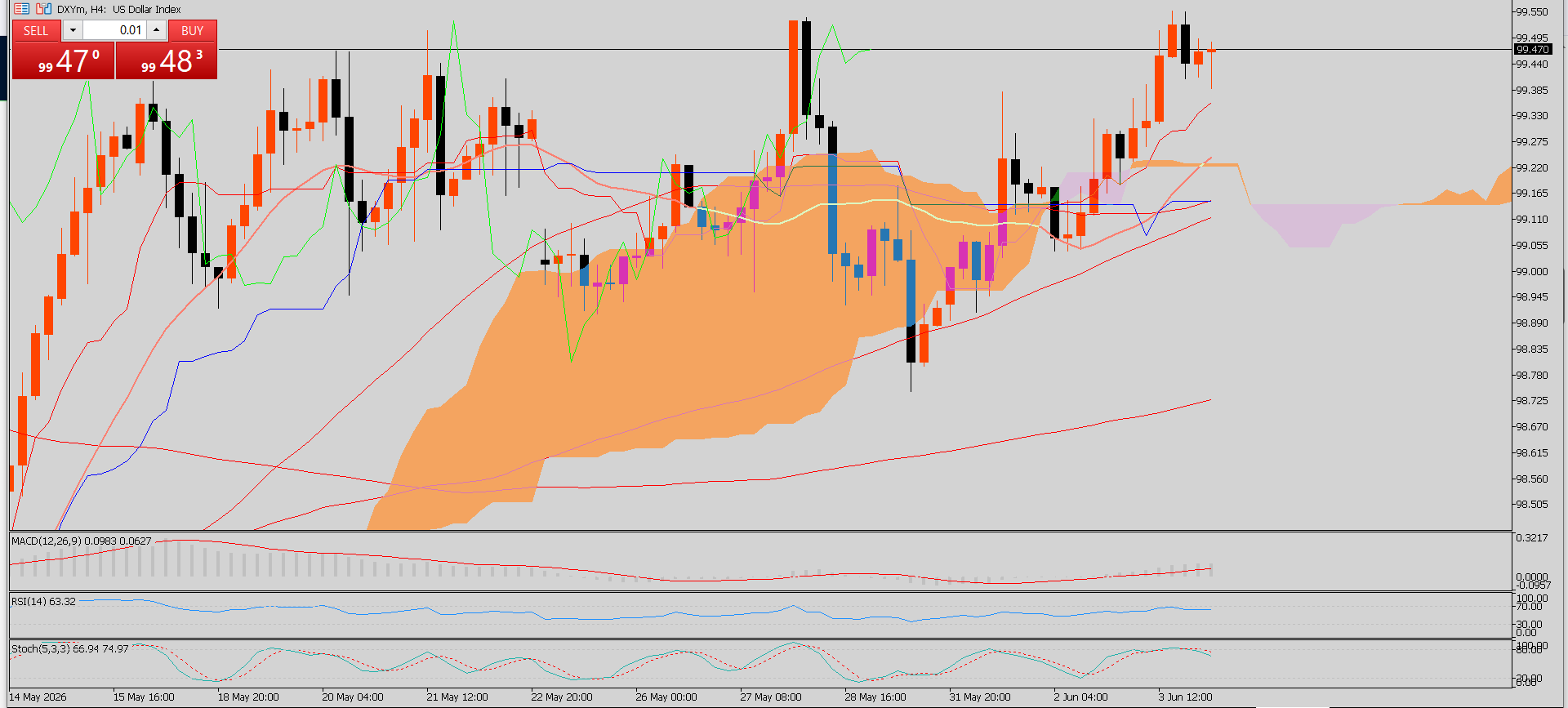Screen dimensions: 1568x708
Task: Select the '22 May 20:00' time axis label
Action: click(x=562, y=697)
